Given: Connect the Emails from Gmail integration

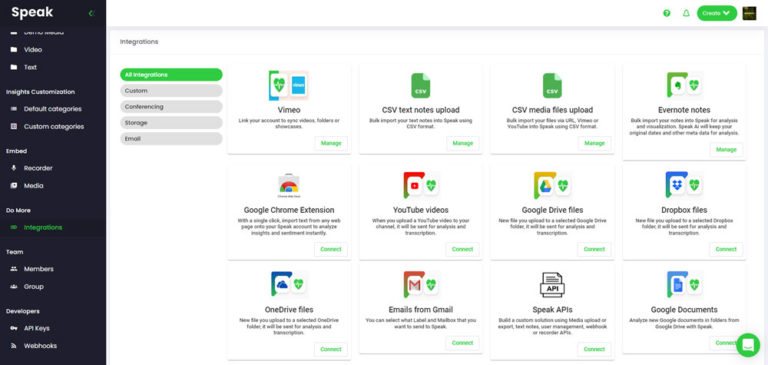Looking at the screenshot, I should (x=462, y=343).
